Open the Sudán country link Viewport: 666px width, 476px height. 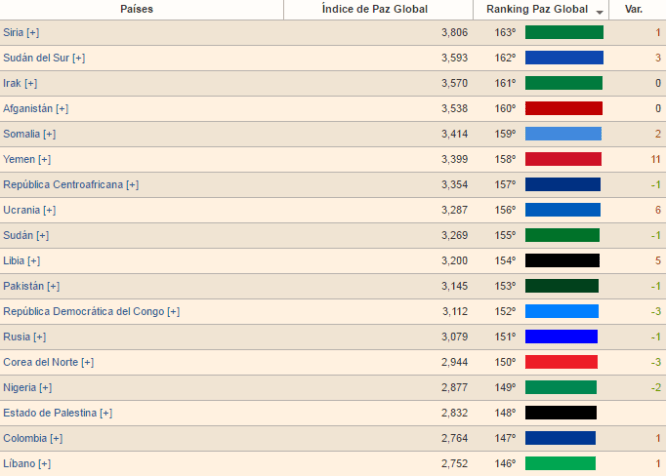(x=18, y=235)
